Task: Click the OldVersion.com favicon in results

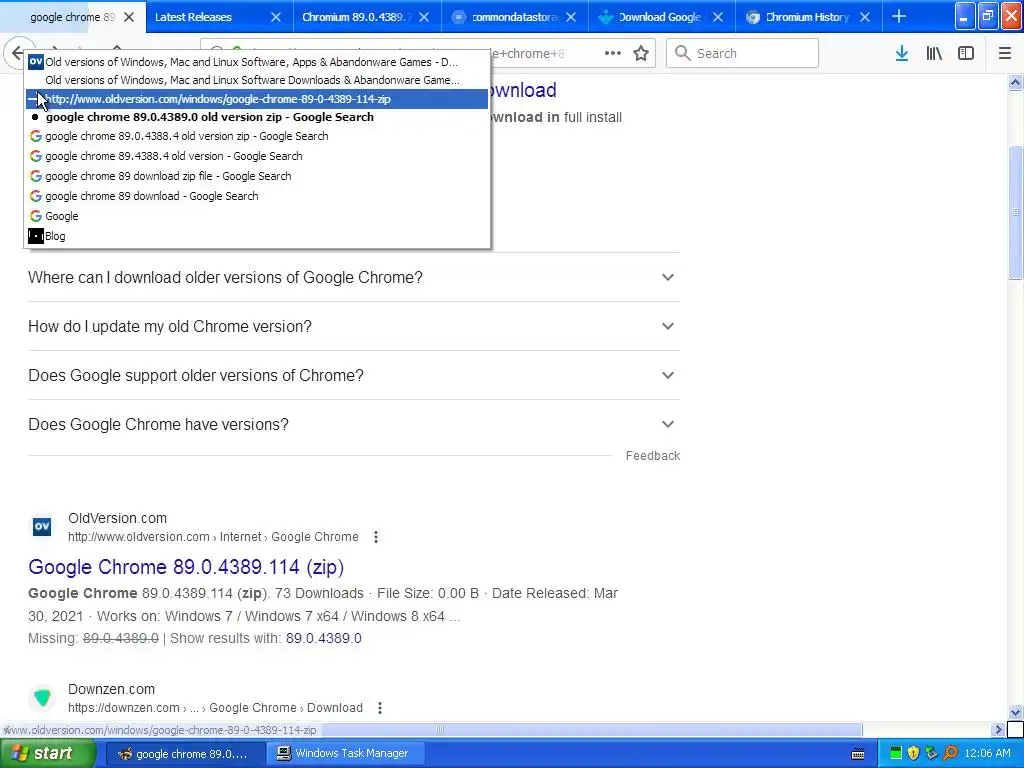Action: (42, 526)
